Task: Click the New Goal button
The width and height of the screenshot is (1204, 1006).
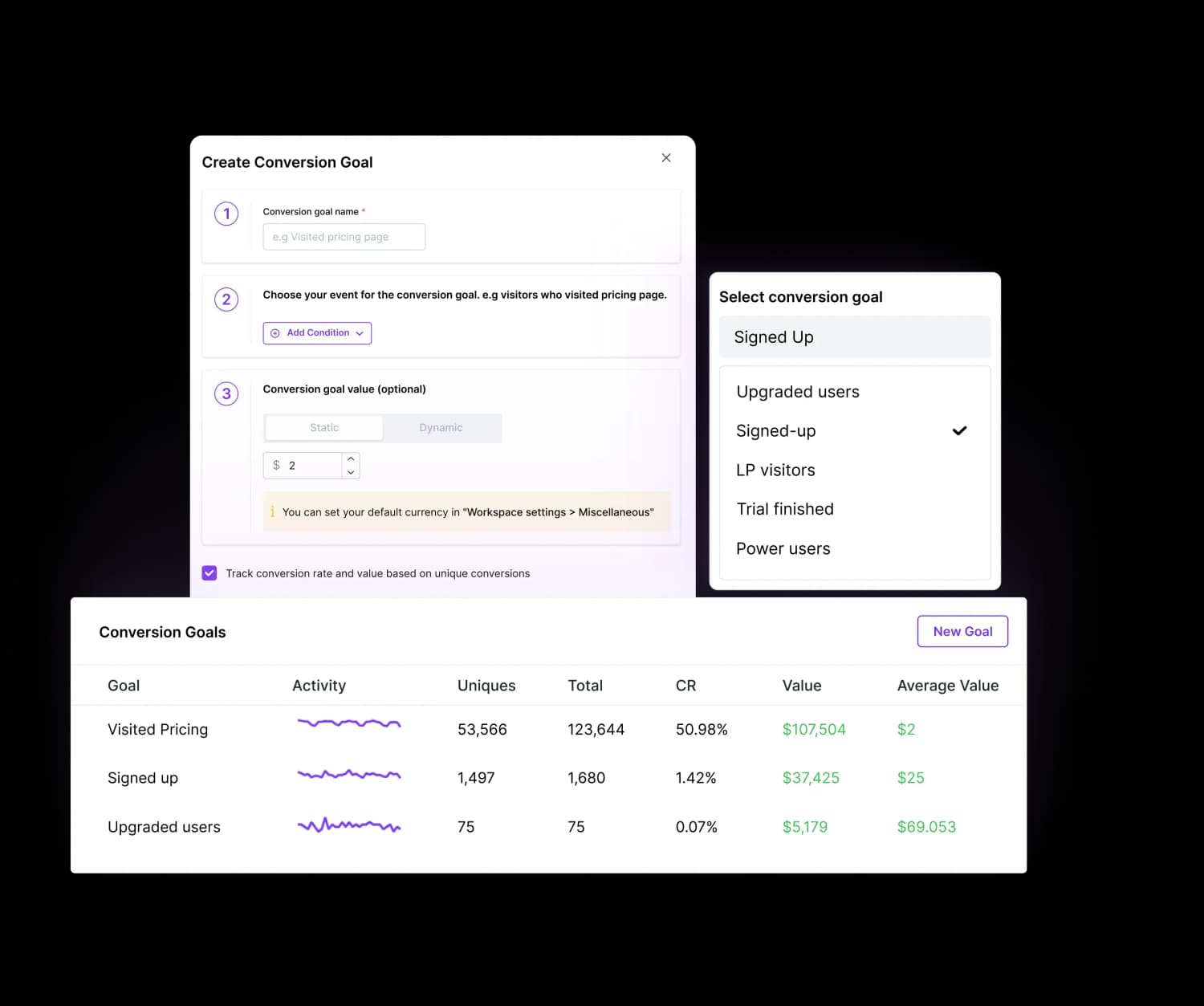Action: coord(962,632)
